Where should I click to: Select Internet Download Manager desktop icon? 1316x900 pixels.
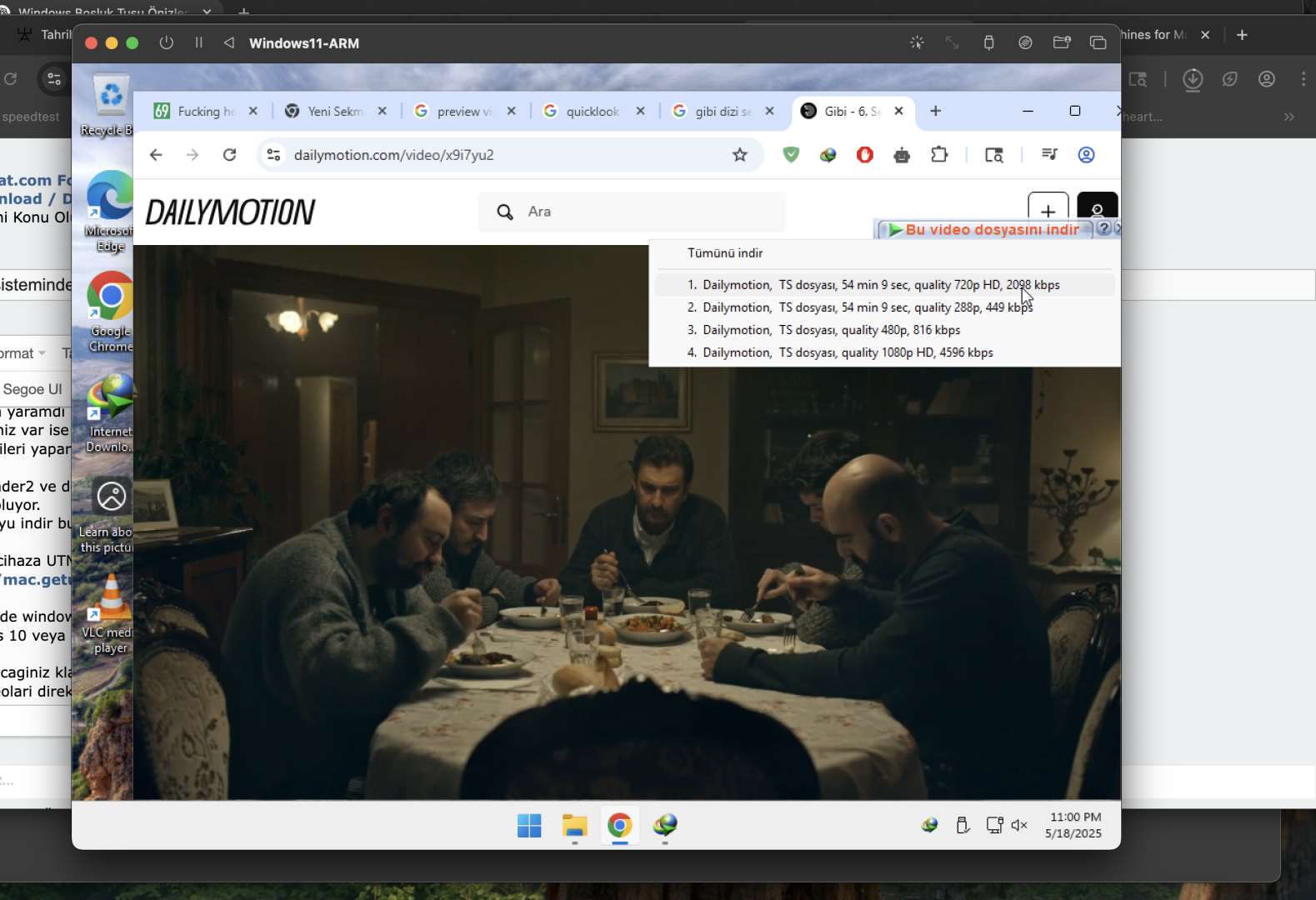[110, 413]
